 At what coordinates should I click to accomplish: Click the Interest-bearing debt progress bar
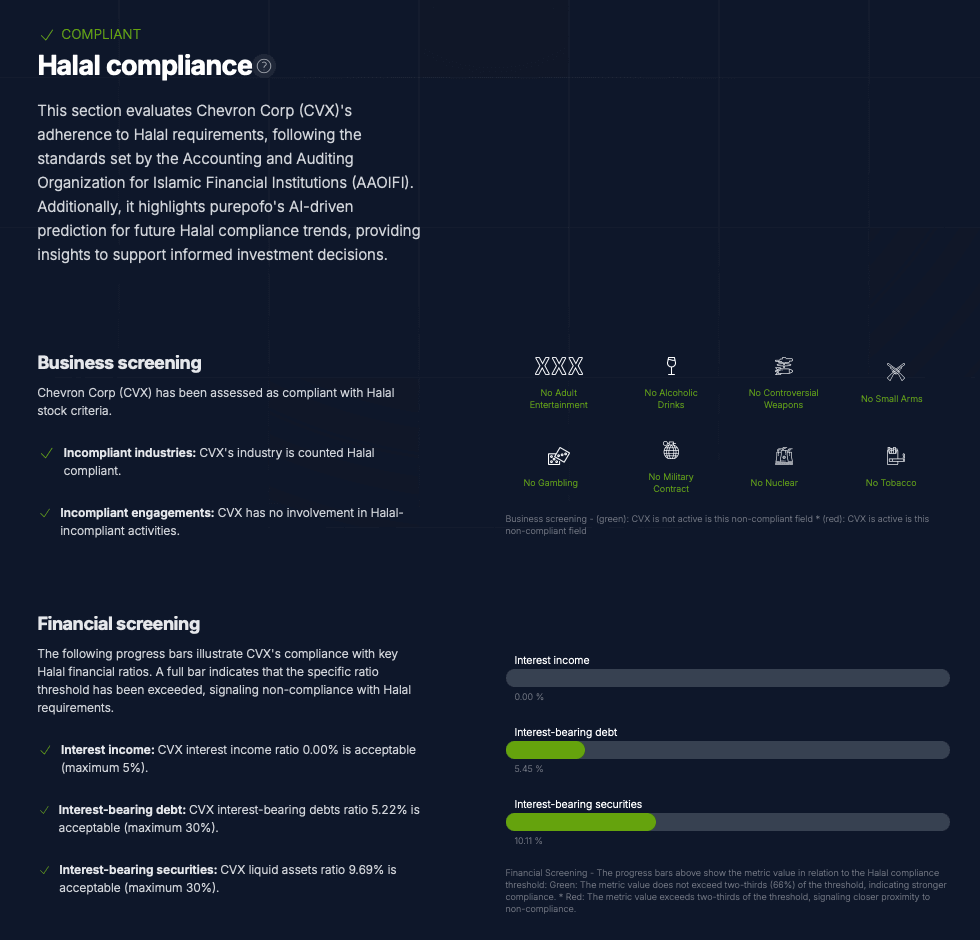pyautogui.click(x=728, y=750)
